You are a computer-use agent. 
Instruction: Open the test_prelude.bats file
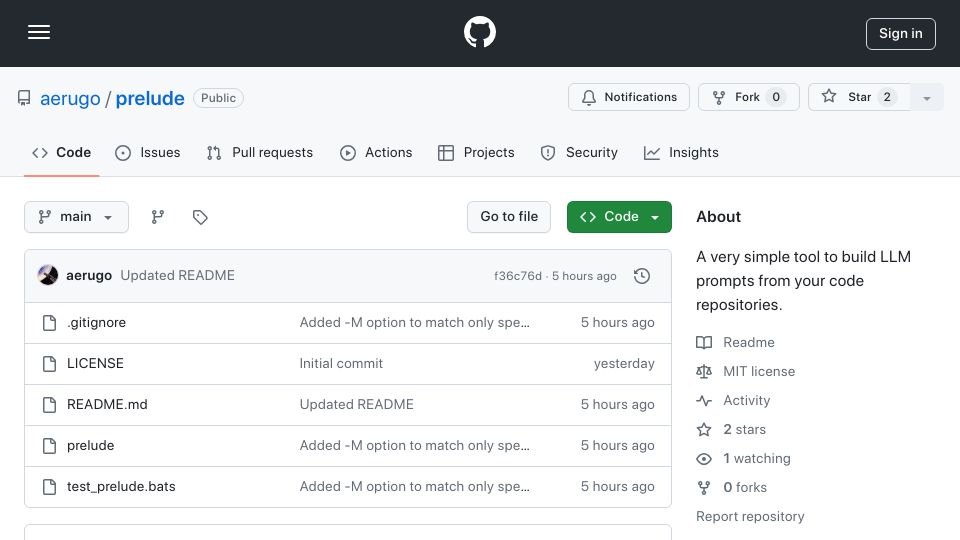click(x=121, y=487)
